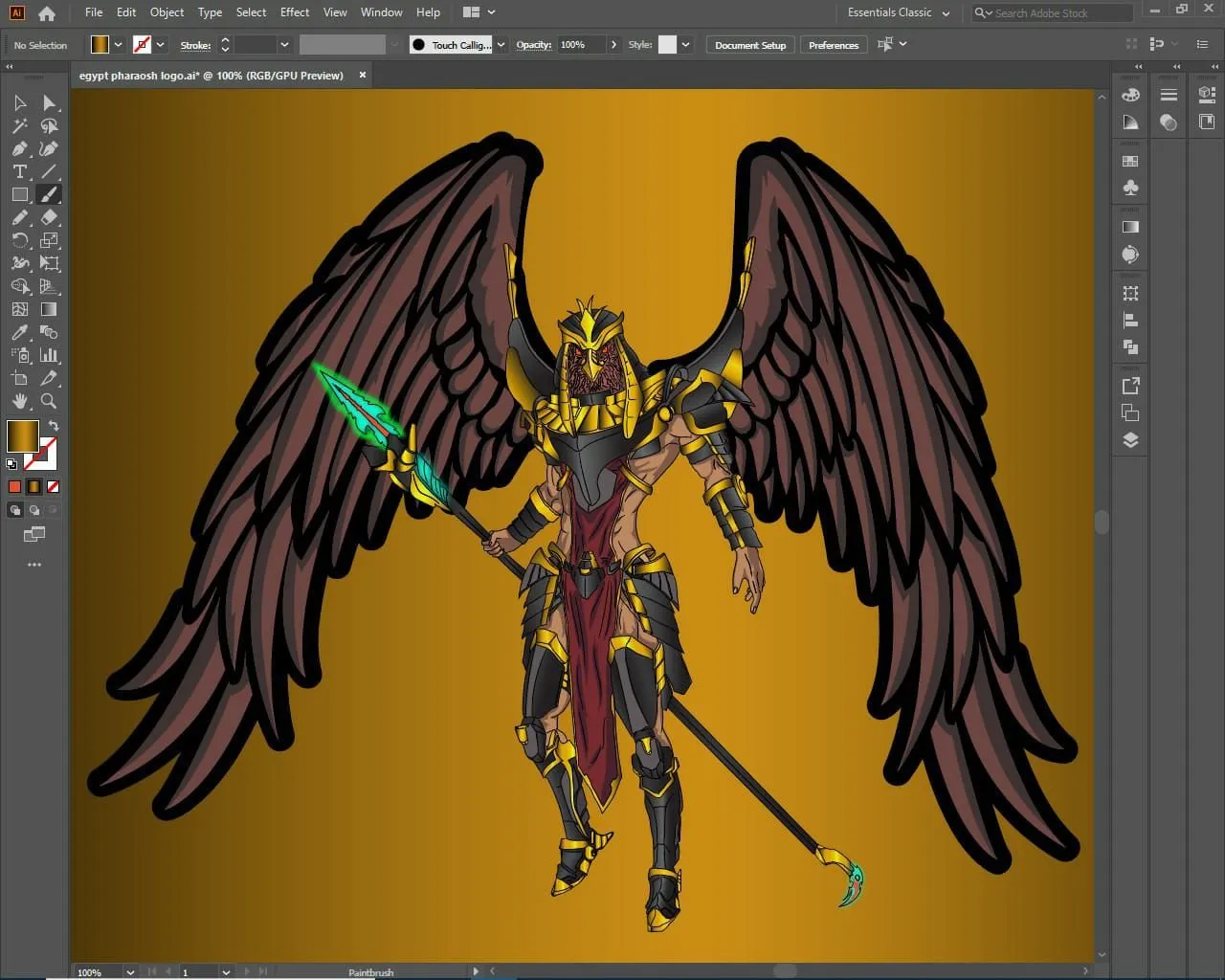Image resolution: width=1225 pixels, height=980 pixels.
Task: Switch to the Type tool
Action: pos(19,172)
